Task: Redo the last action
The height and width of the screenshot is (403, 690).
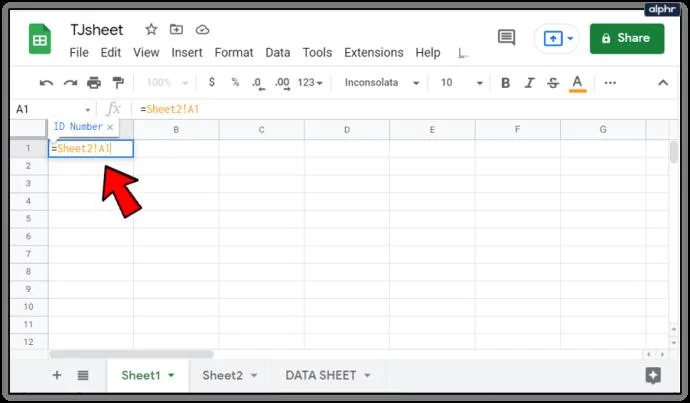Action: click(70, 83)
